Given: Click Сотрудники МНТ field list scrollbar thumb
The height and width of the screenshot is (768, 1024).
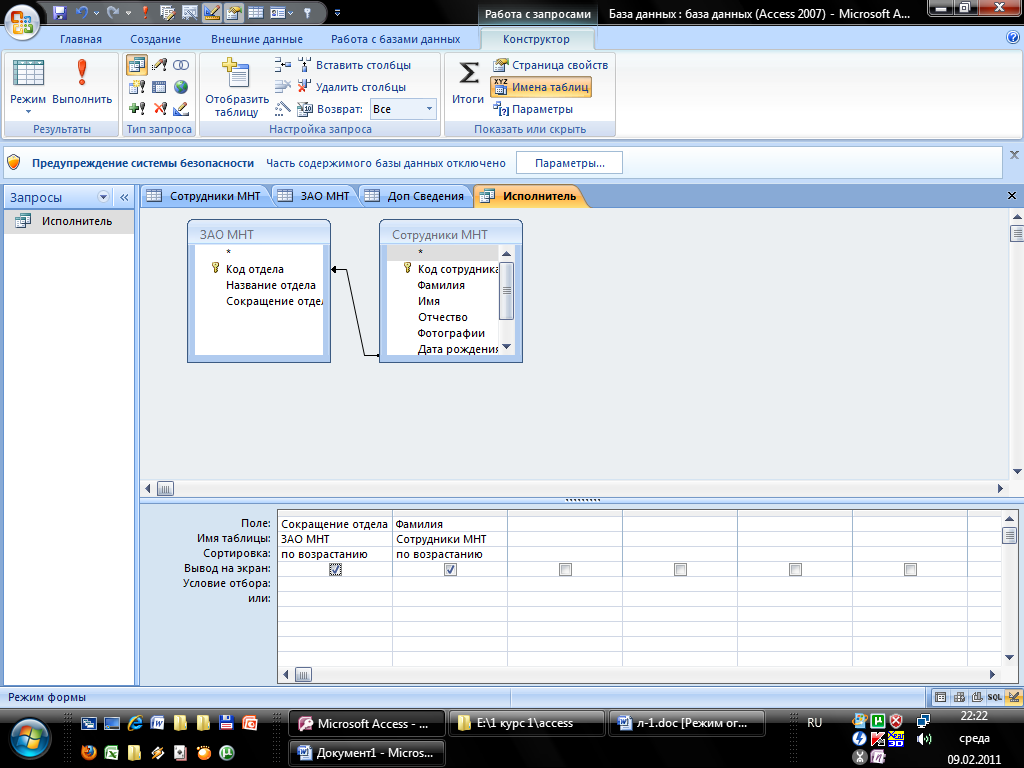Looking at the screenshot, I should [x=506, y=291].
